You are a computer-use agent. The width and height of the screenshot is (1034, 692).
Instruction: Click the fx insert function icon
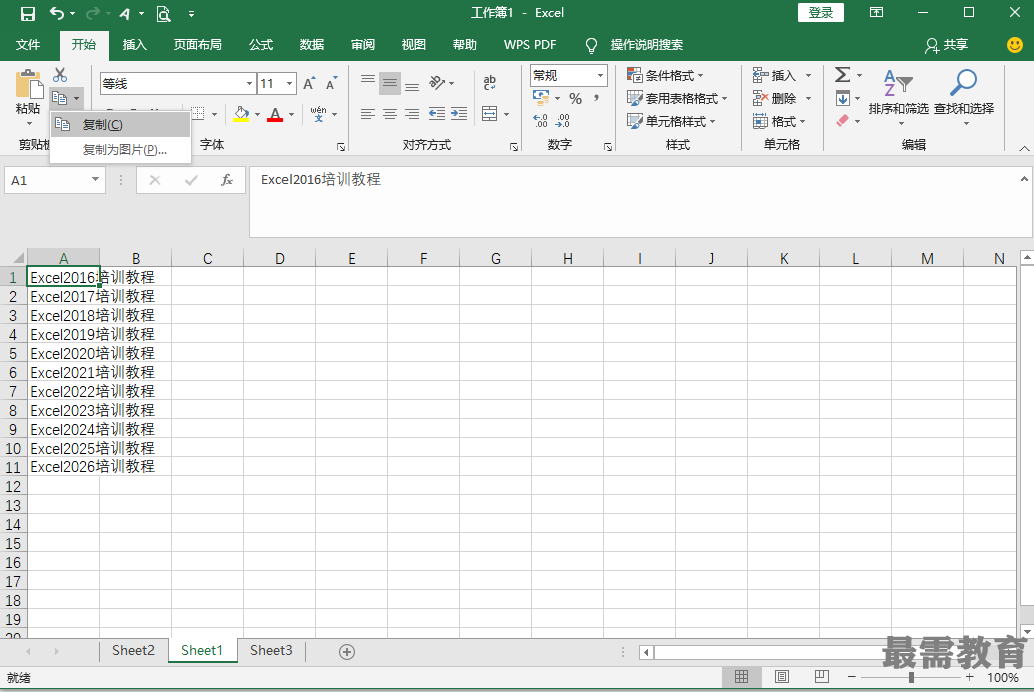tap(227, 180)
